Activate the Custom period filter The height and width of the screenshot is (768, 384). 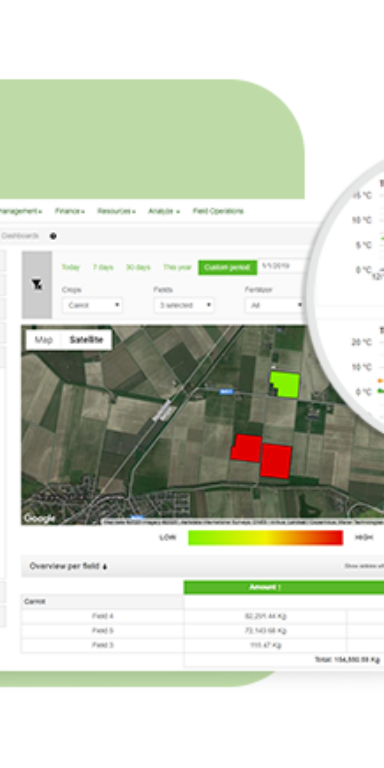tap(227, 267)
